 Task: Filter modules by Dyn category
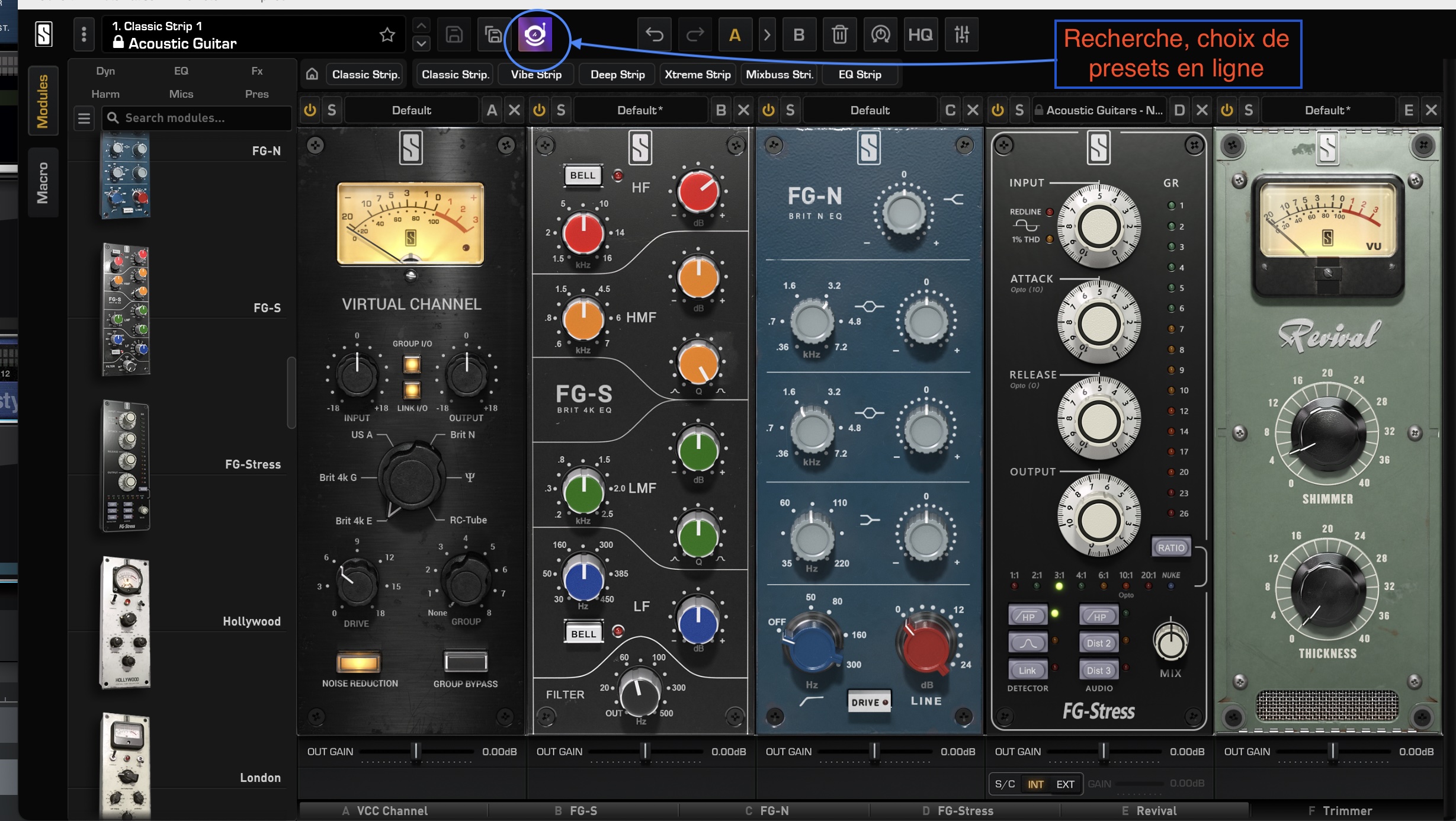pyautogui.click(x=105, y=71)
